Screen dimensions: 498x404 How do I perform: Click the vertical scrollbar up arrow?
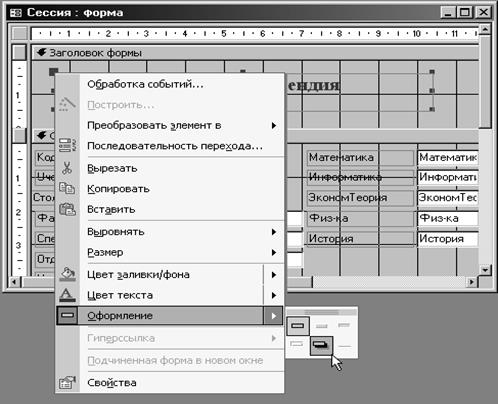click(x=485, y=29)
